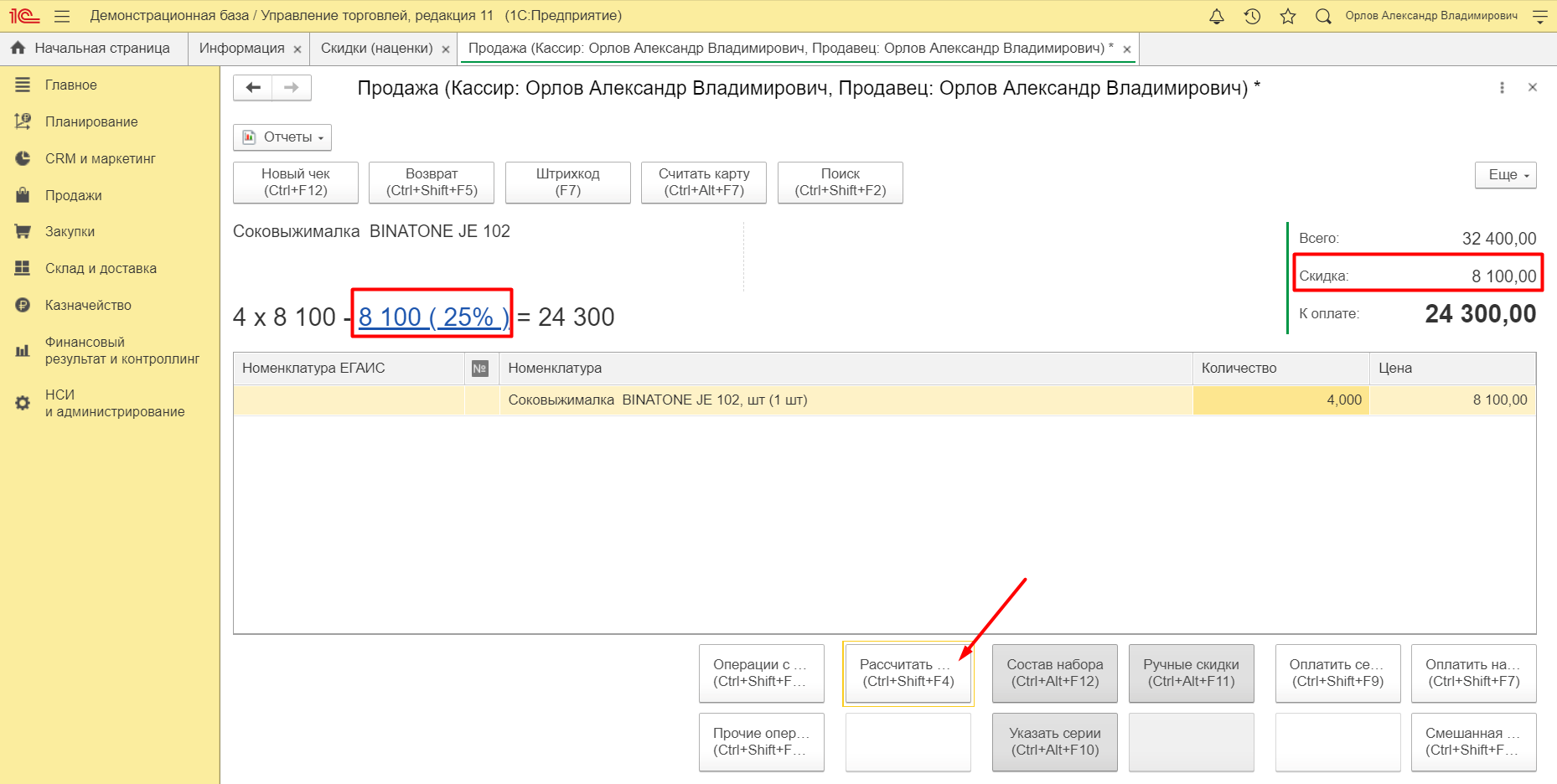Click Ручные скидки button

(x=1192, y=673)
